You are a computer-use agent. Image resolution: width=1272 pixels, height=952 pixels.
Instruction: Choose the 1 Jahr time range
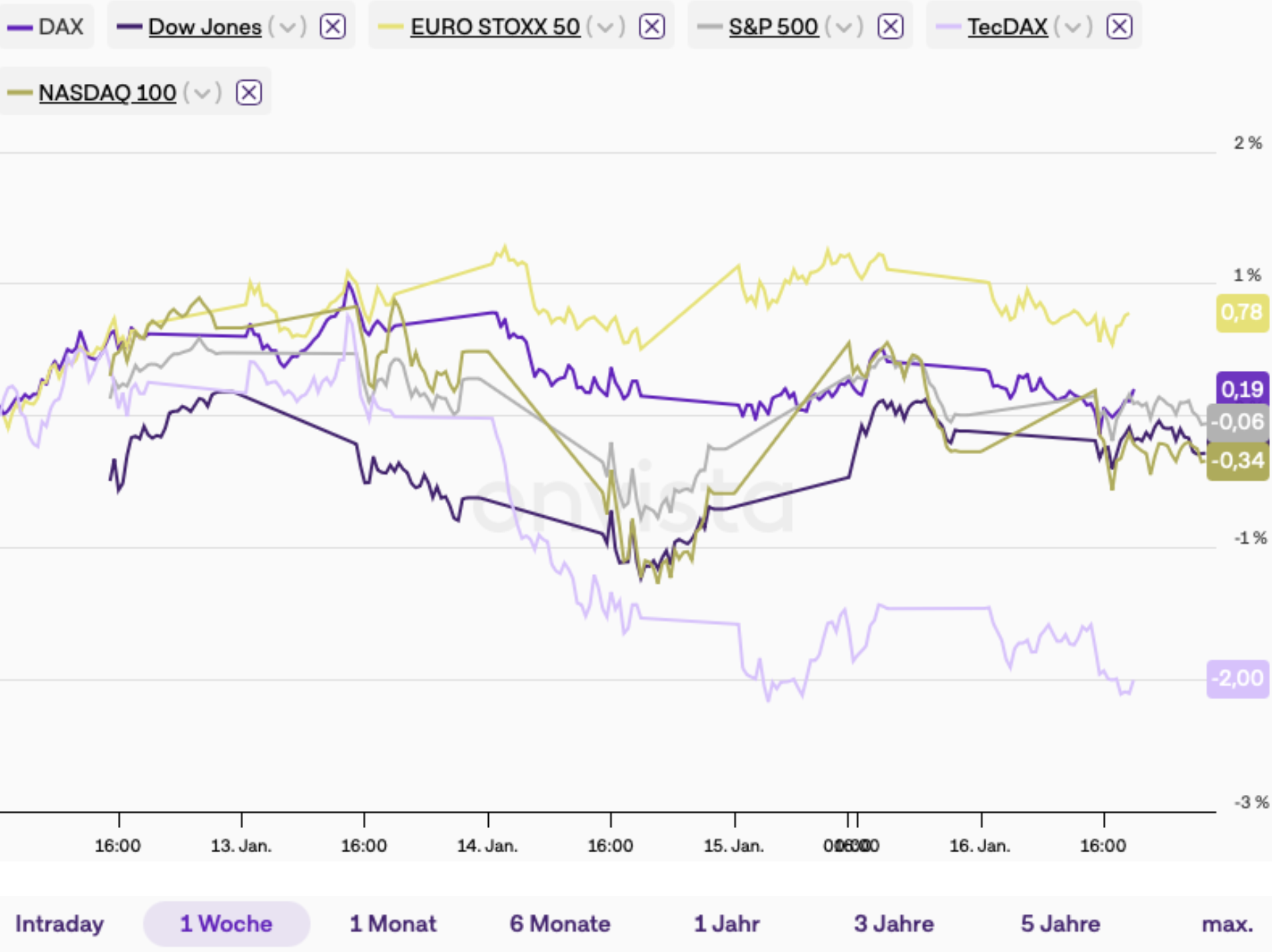pyautogui.click(x=727, y=924)
